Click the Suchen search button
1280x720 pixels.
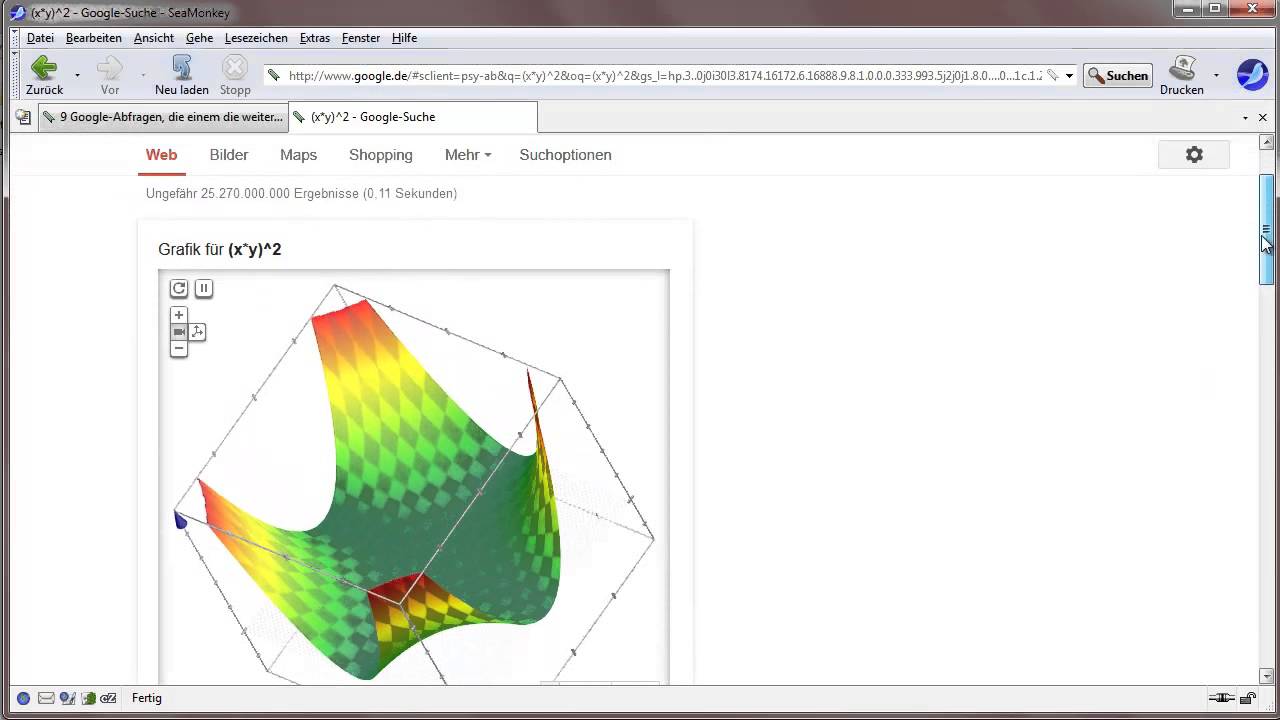tap(1118, 75)
